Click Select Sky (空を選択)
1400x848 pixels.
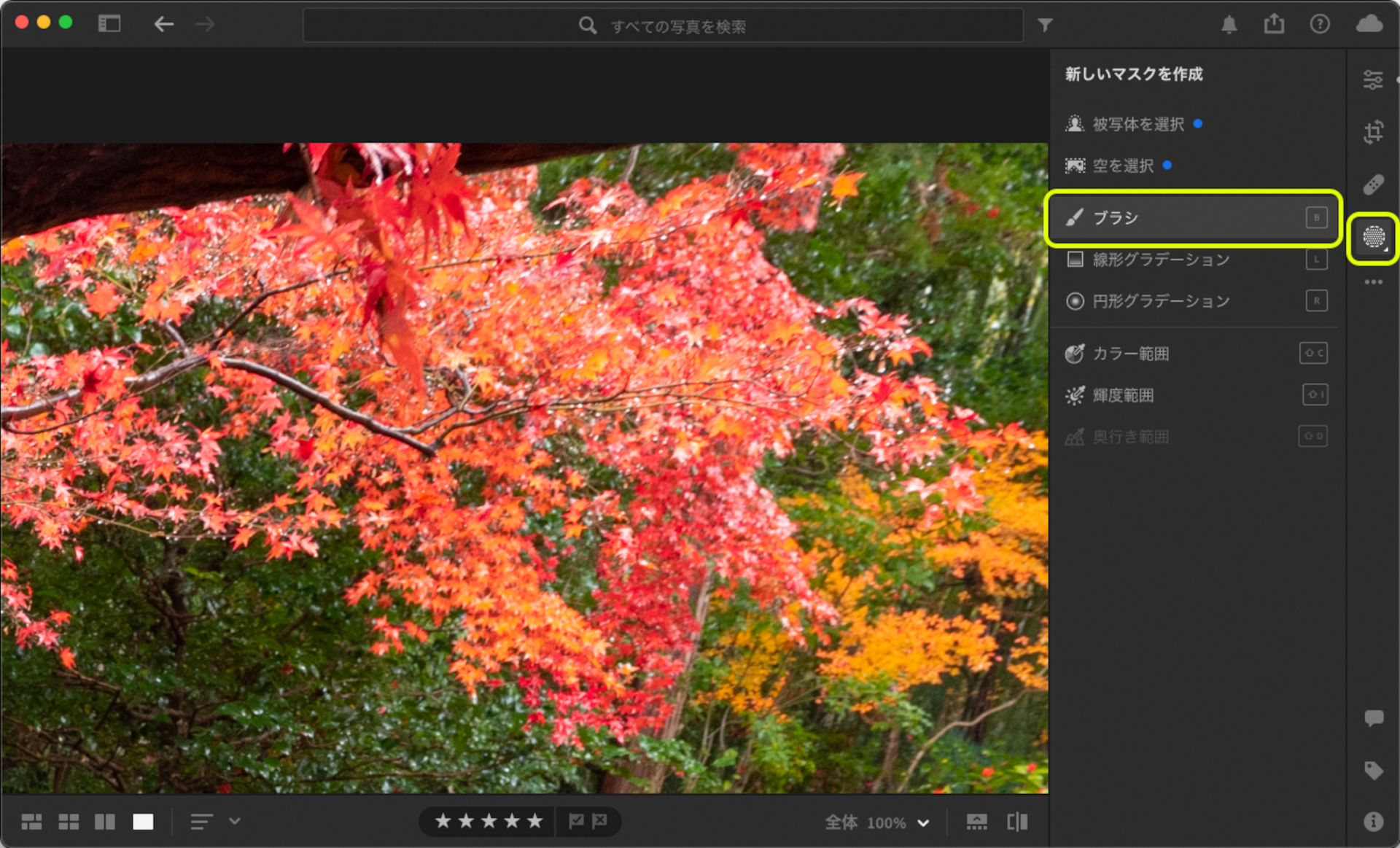pos(1122,166)
